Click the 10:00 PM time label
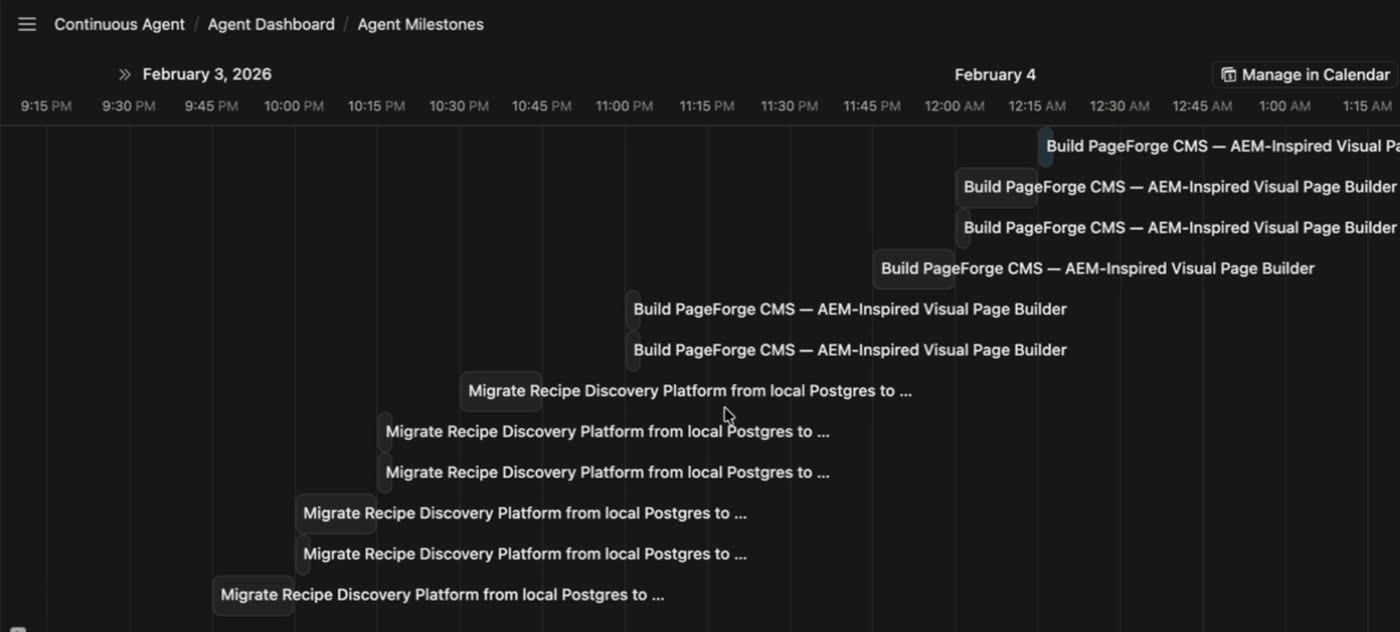Screen dimensions: 1400x632 click(294, 106)
